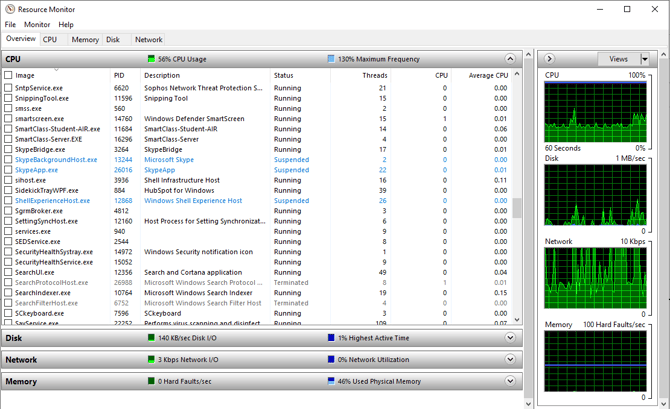Collapse the graph pane with arrow button
Viewport: 670px width, 409px height.
(x=550, y=59)
